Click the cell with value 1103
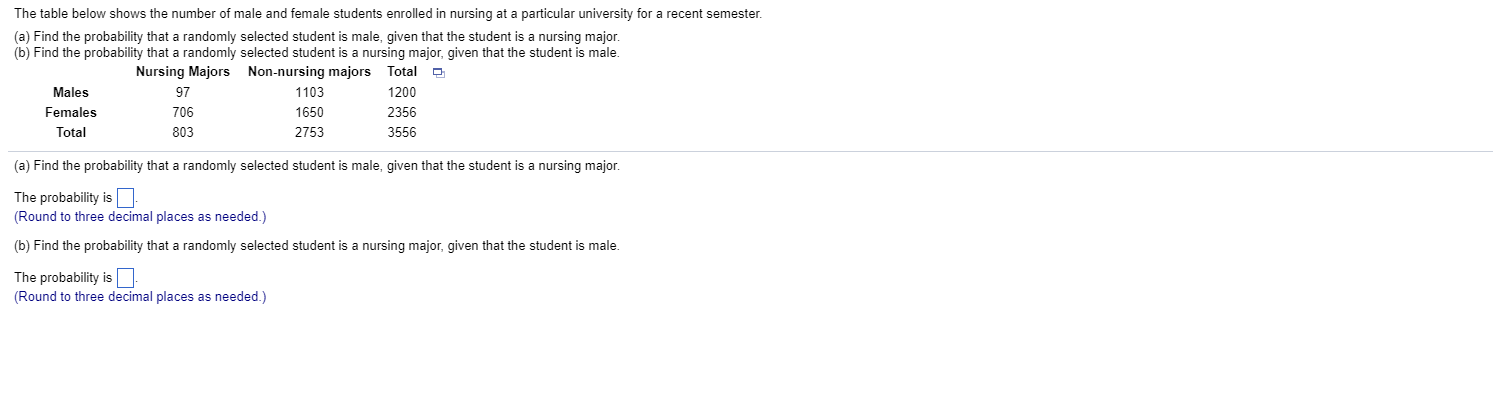Viewport: 1493px width, 404px height. (x=309, y=92)
